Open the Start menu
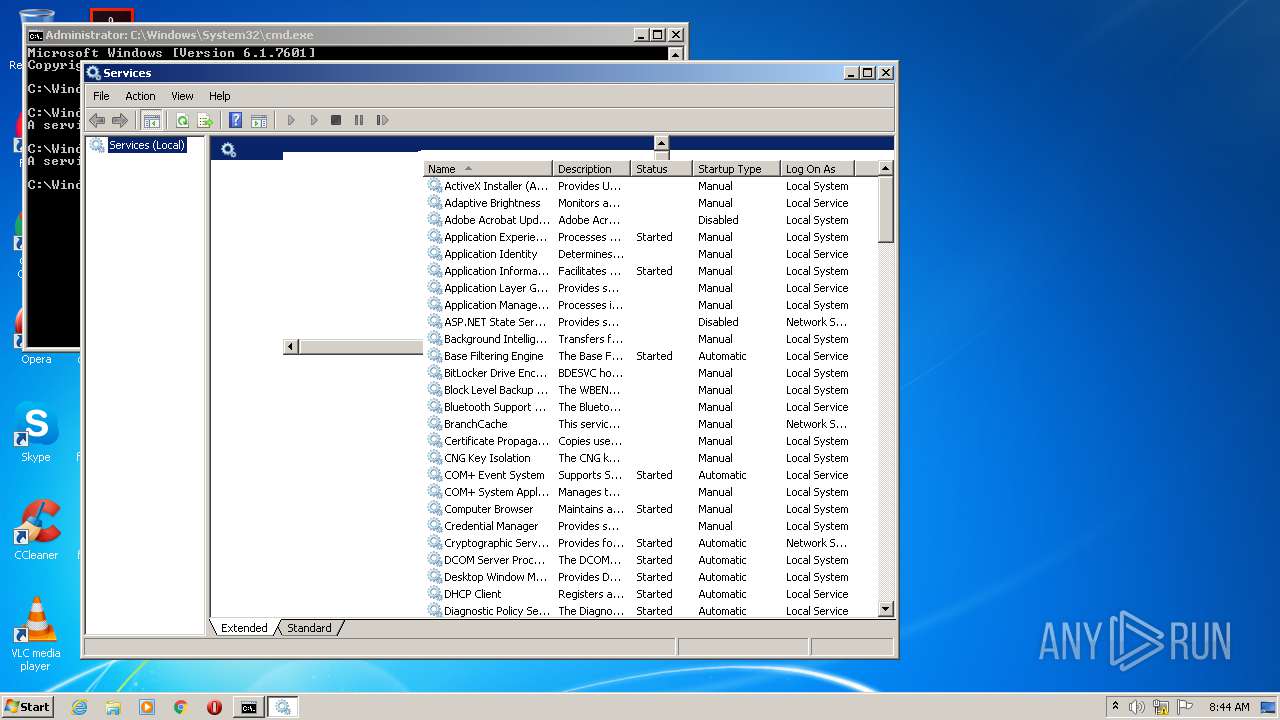The image size is (1280, 720). pos(27,706)
